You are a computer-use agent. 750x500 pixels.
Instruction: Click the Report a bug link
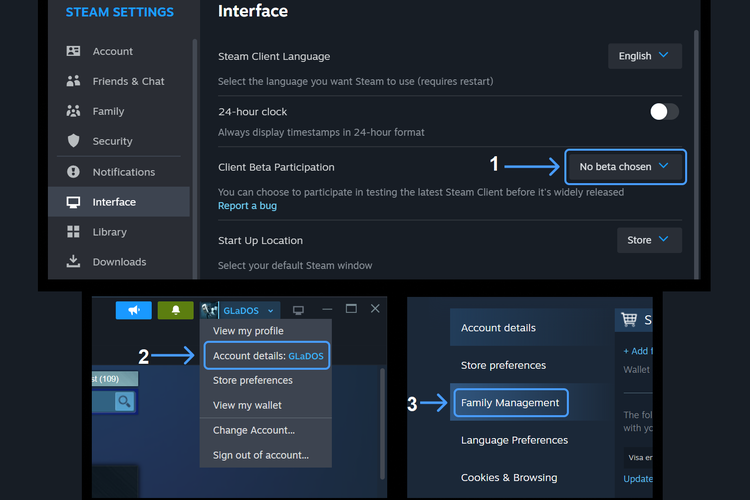pyautogui.click(x=247, y=206)
